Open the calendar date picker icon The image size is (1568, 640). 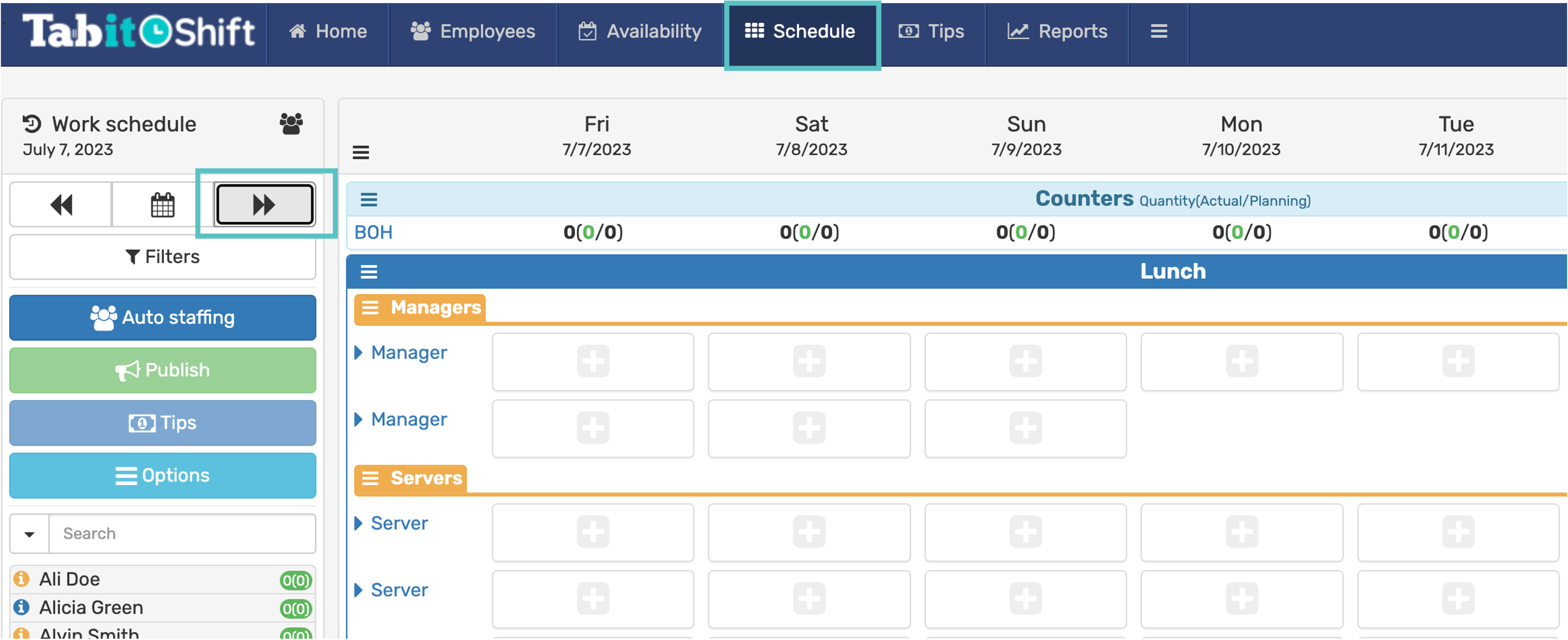[x=163, y=205]
